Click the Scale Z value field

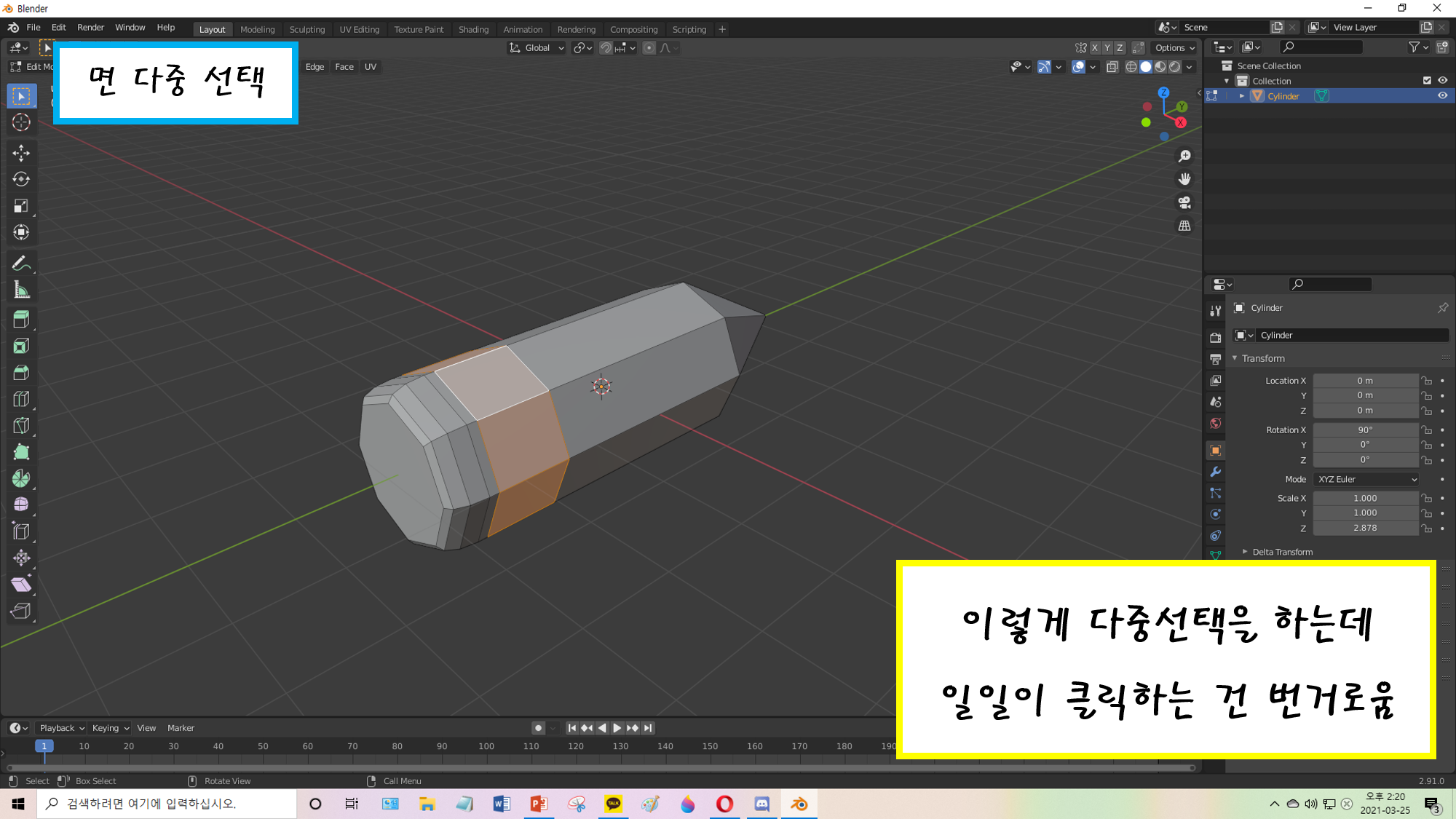click(x=1364, y=528)
